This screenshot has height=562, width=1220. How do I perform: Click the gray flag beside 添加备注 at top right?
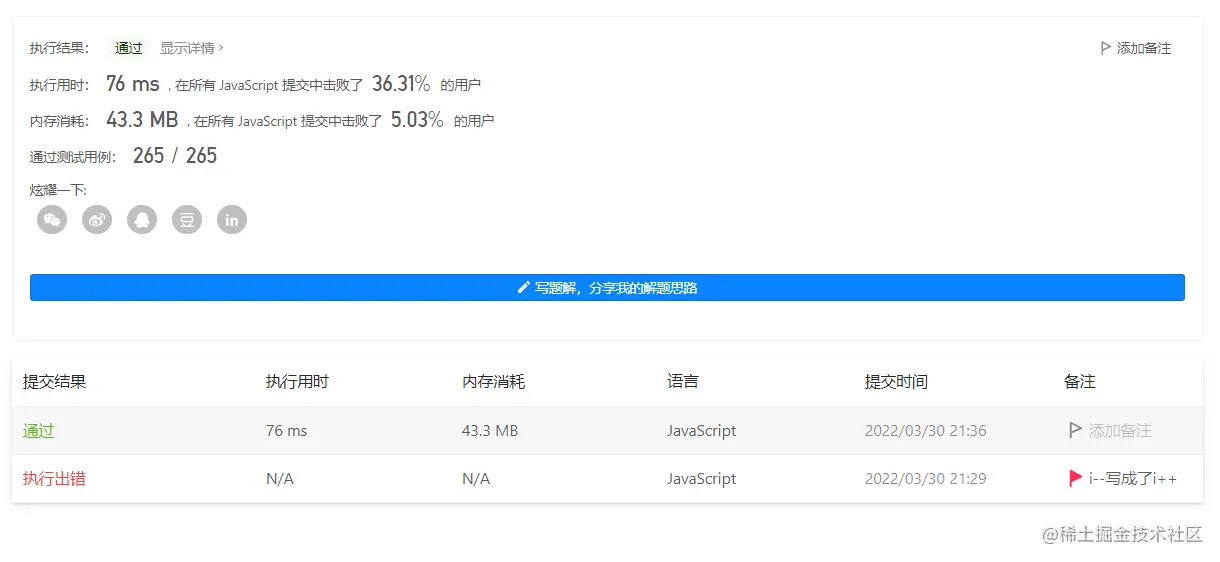1105,48
